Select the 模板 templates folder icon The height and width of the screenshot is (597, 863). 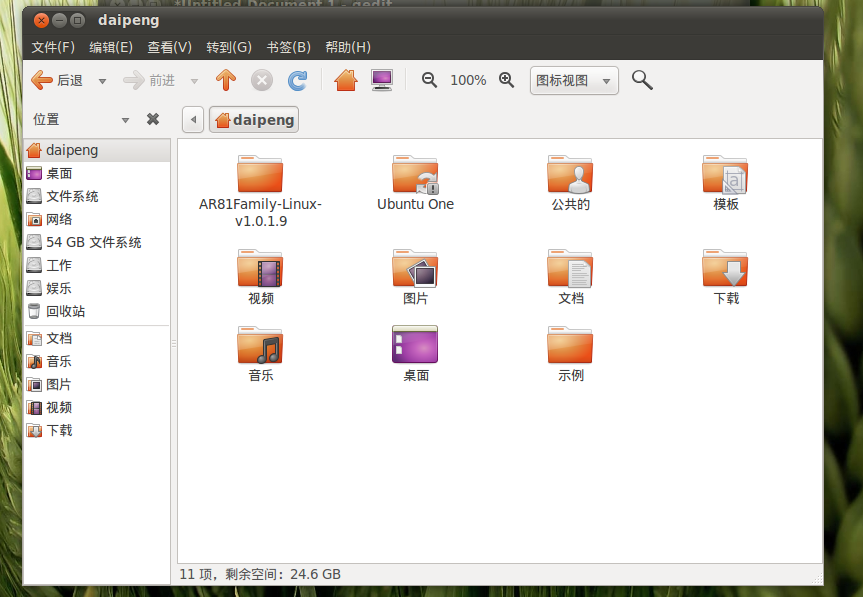click(x=725, y=174)
